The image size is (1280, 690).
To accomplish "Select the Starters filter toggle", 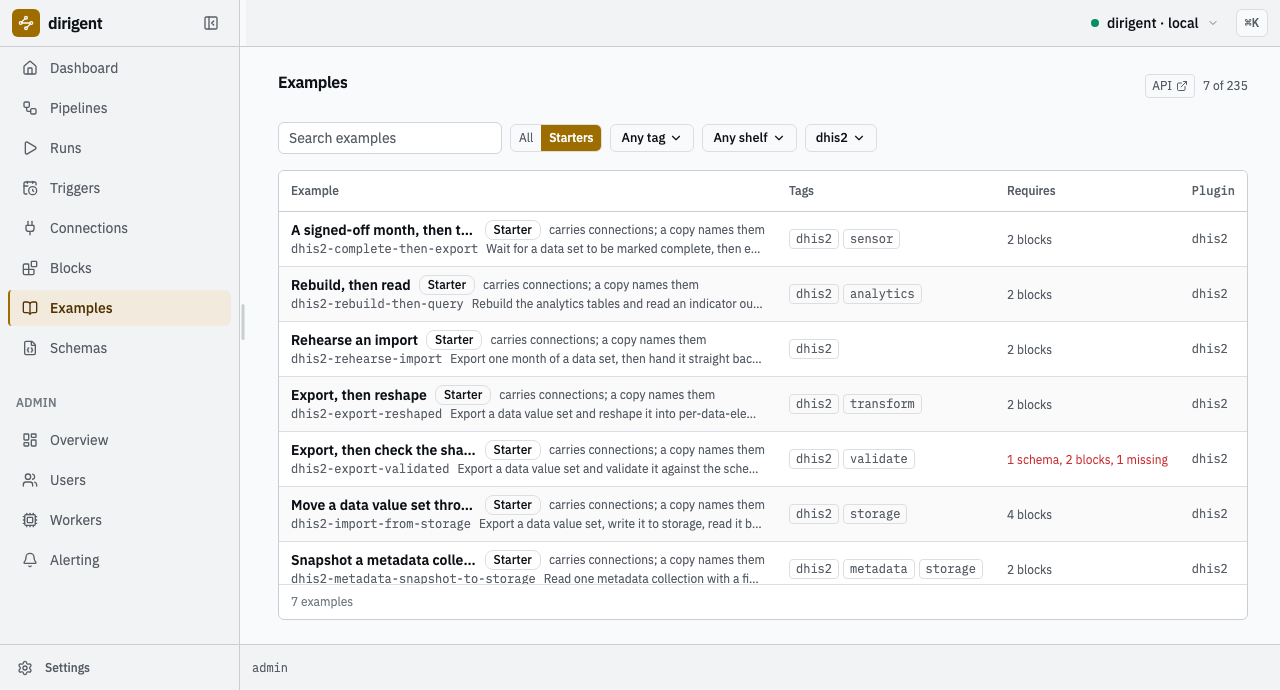I will pos(571,138).
